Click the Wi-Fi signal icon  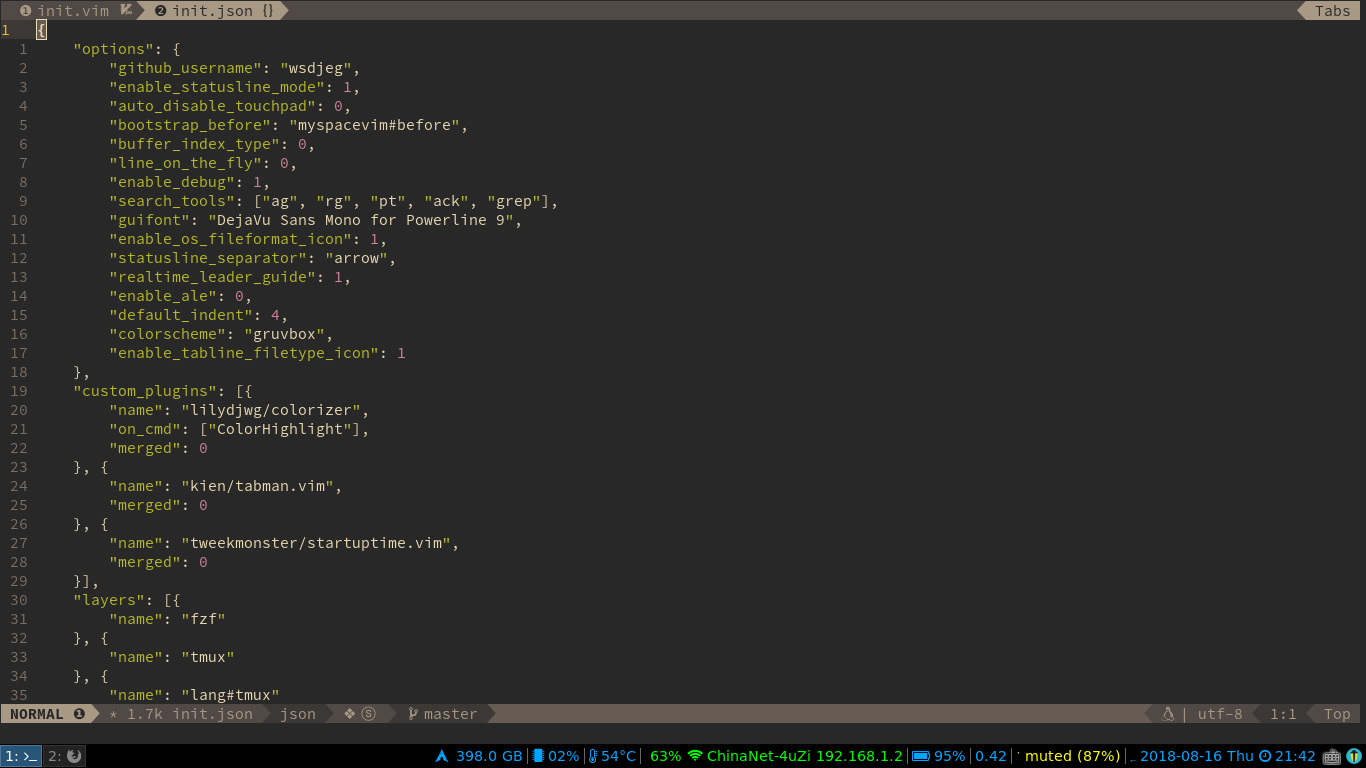pyautogui.click(x=695, y=756)
